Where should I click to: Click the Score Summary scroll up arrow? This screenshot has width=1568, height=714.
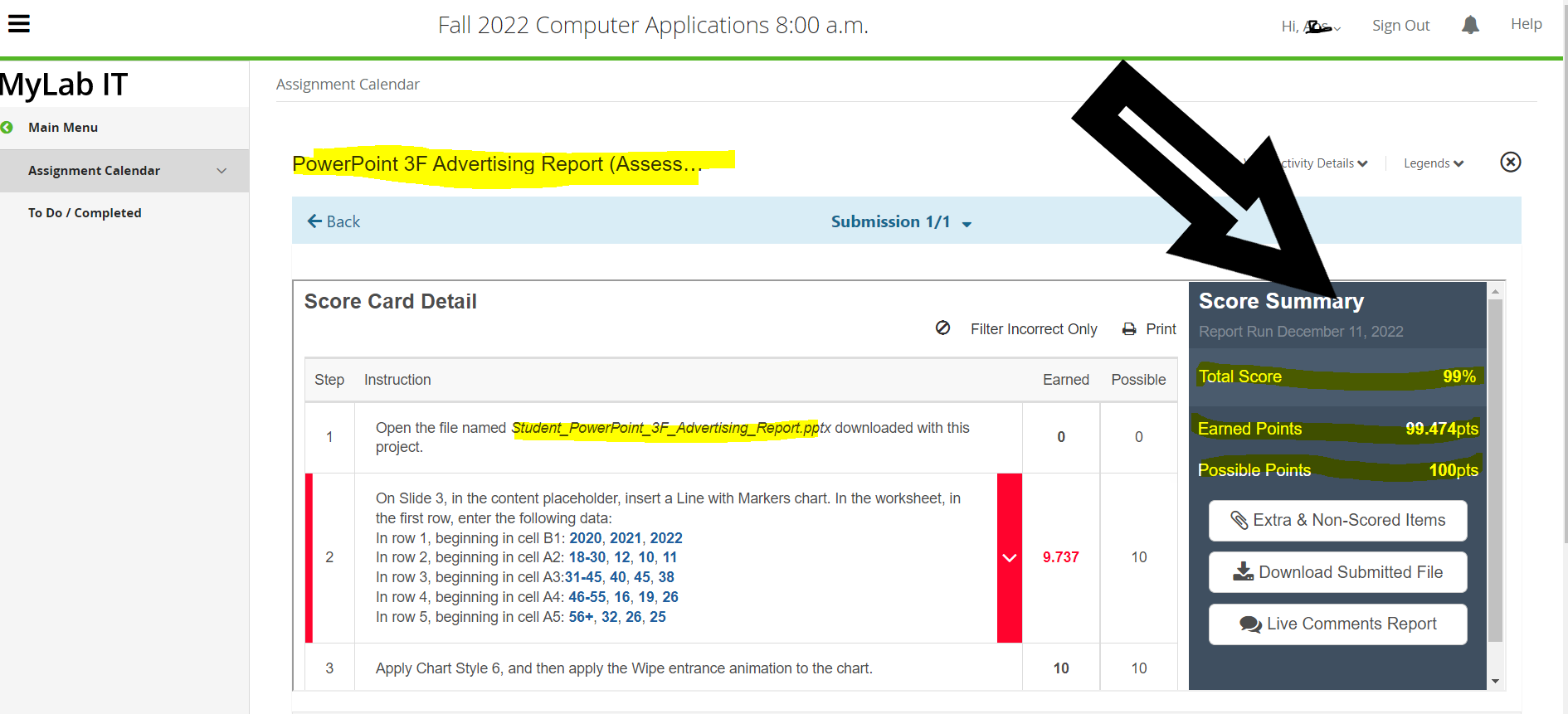tap(1495, 291)
